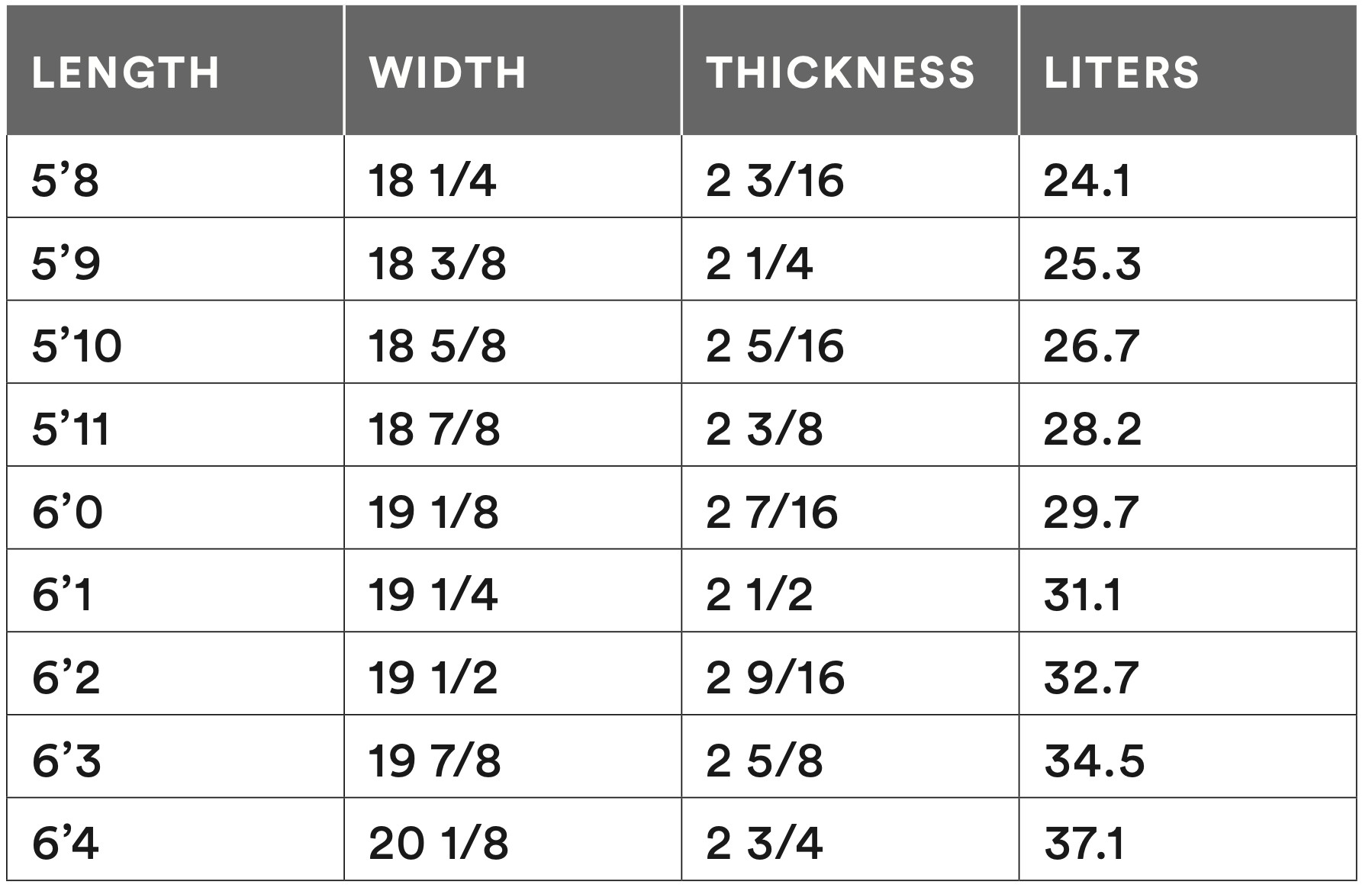Select the 2 3/16 thickness cell

(x=775, y=181)
